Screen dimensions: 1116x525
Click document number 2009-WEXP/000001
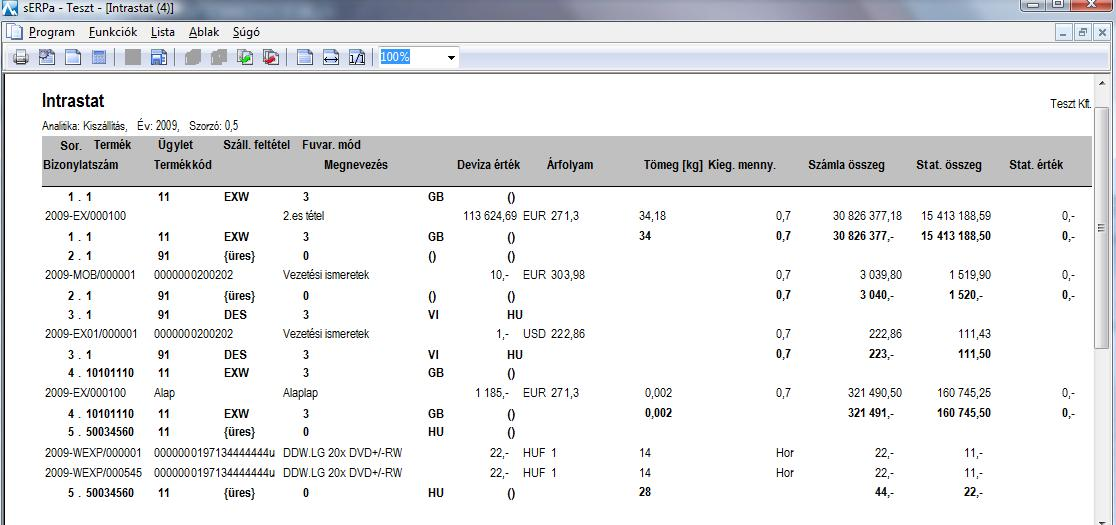click(x=93, y=452)
